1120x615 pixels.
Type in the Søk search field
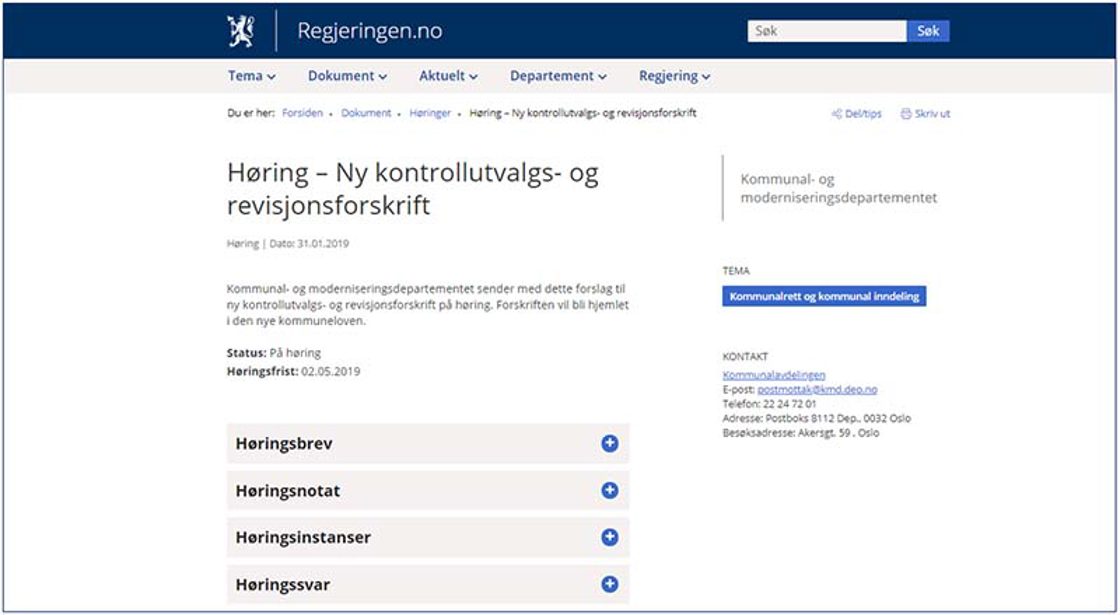pos(826,31)
